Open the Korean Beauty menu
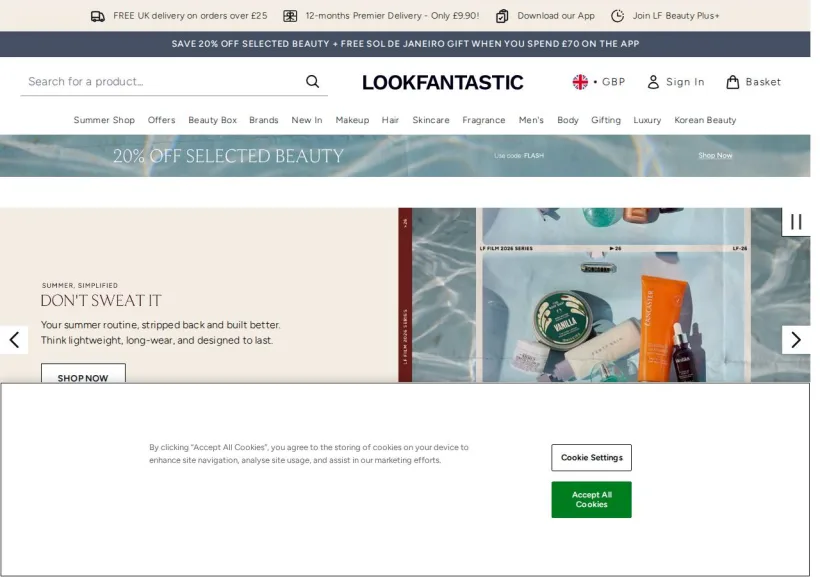Image resolution: width=820 pixels, height=577 pixels. (705, 120)
